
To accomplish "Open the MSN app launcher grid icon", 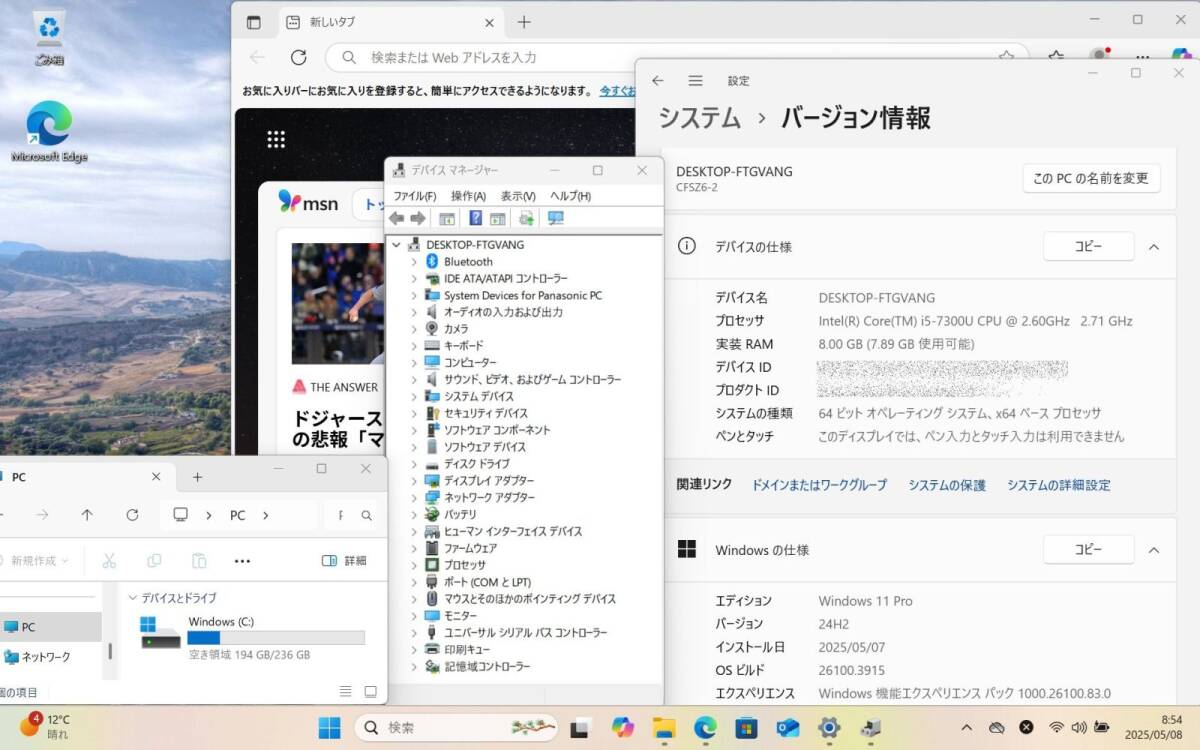I will click(x=276, y=139).
